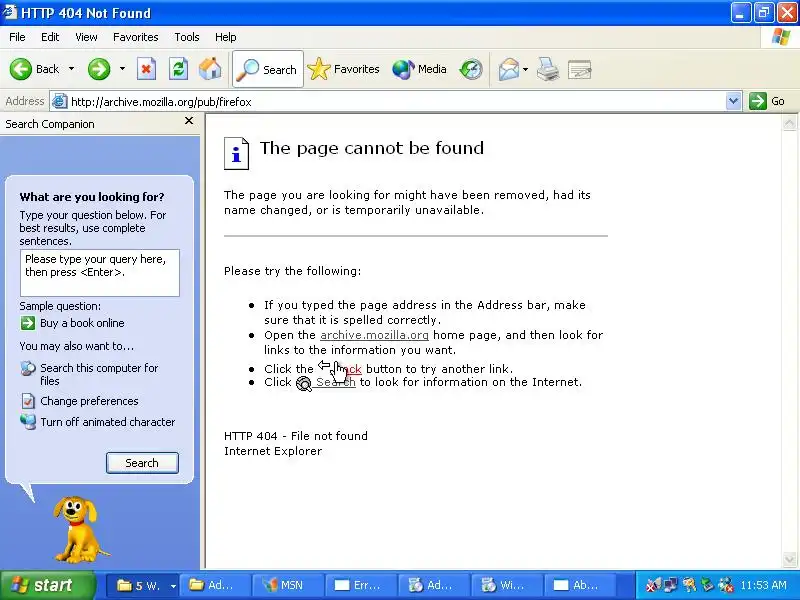Open the Address bar URL dropdown
Viewport: 800px width, 600px height.
pos(733,101)
